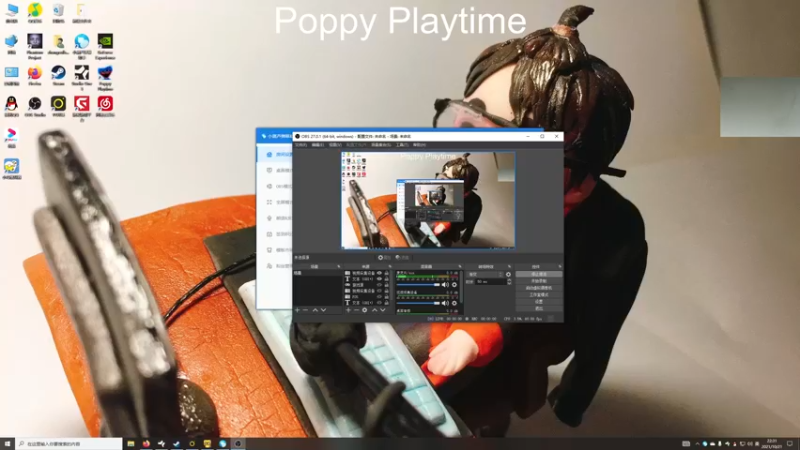Open the OBS View menu
Image resolution: width=800 pixels, height=450 pixels.
click(335, 145)
